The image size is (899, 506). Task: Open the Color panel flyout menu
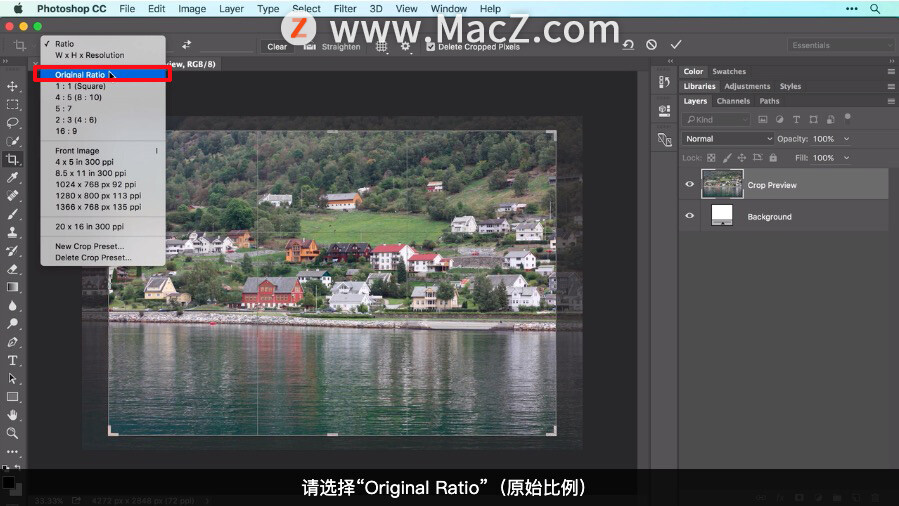891,72
